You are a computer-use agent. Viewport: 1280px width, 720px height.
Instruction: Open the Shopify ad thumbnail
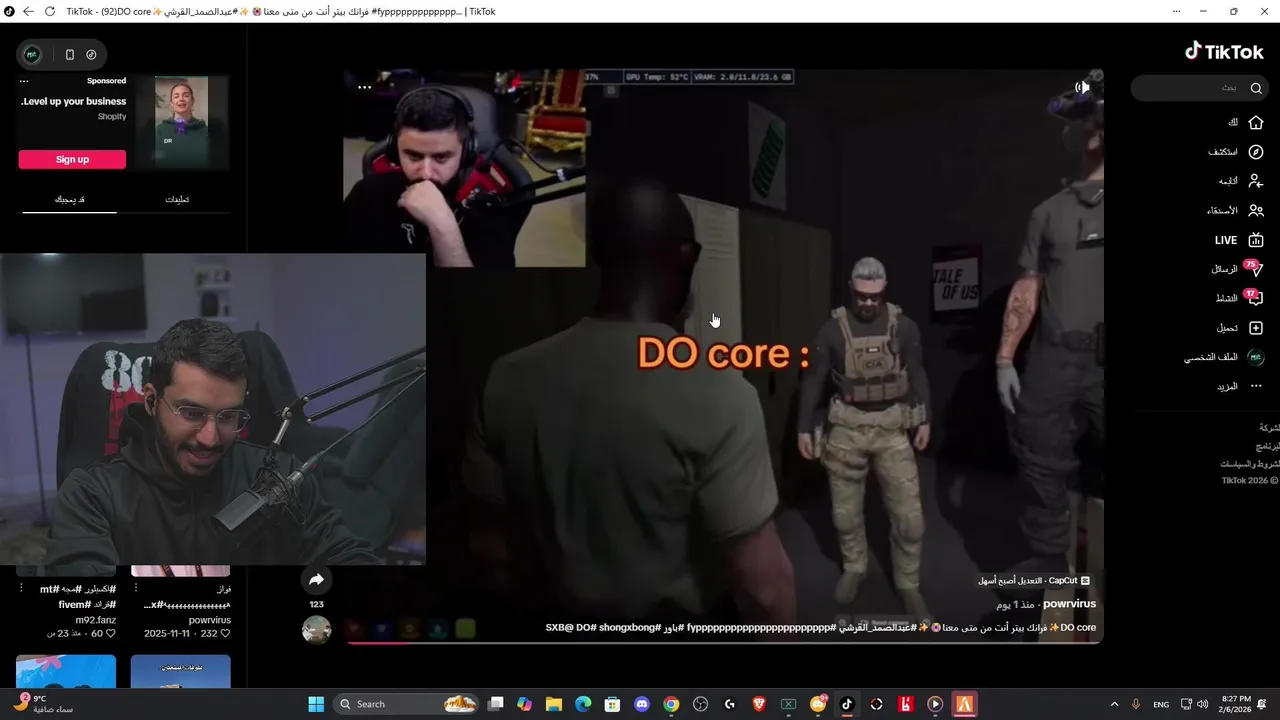click(x=182, y=122)
